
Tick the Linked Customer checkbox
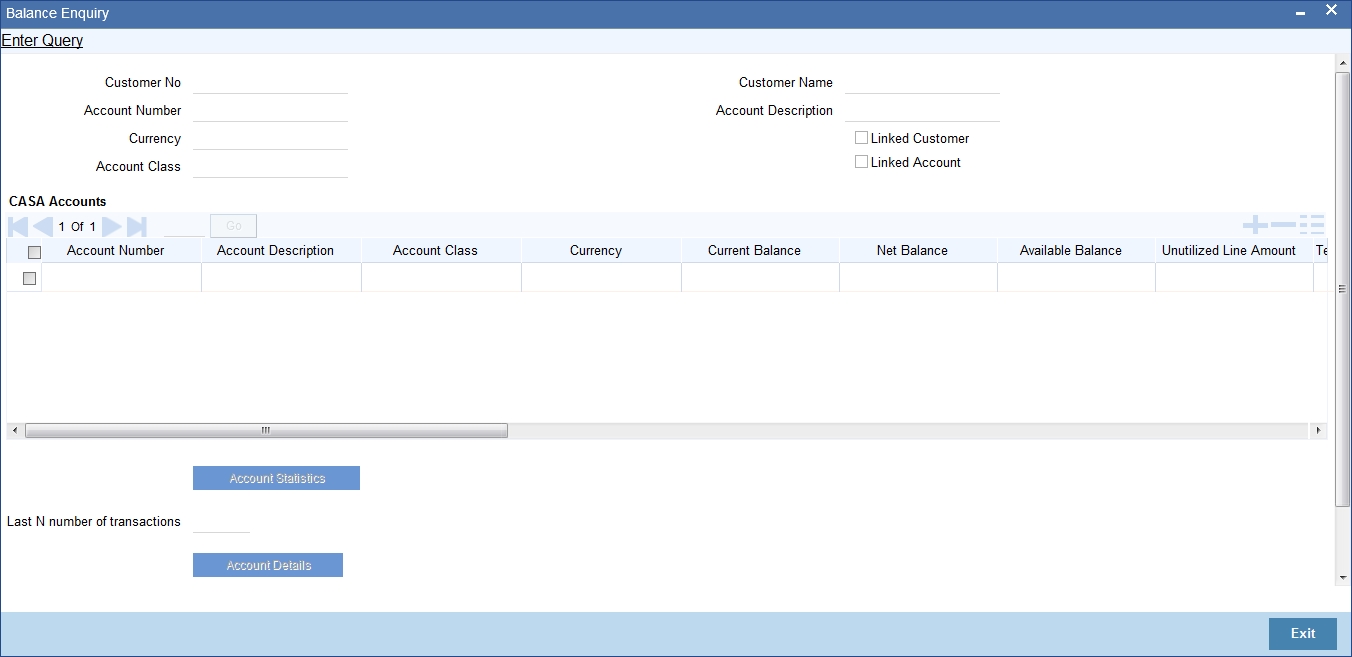click(x=861, y=138)
